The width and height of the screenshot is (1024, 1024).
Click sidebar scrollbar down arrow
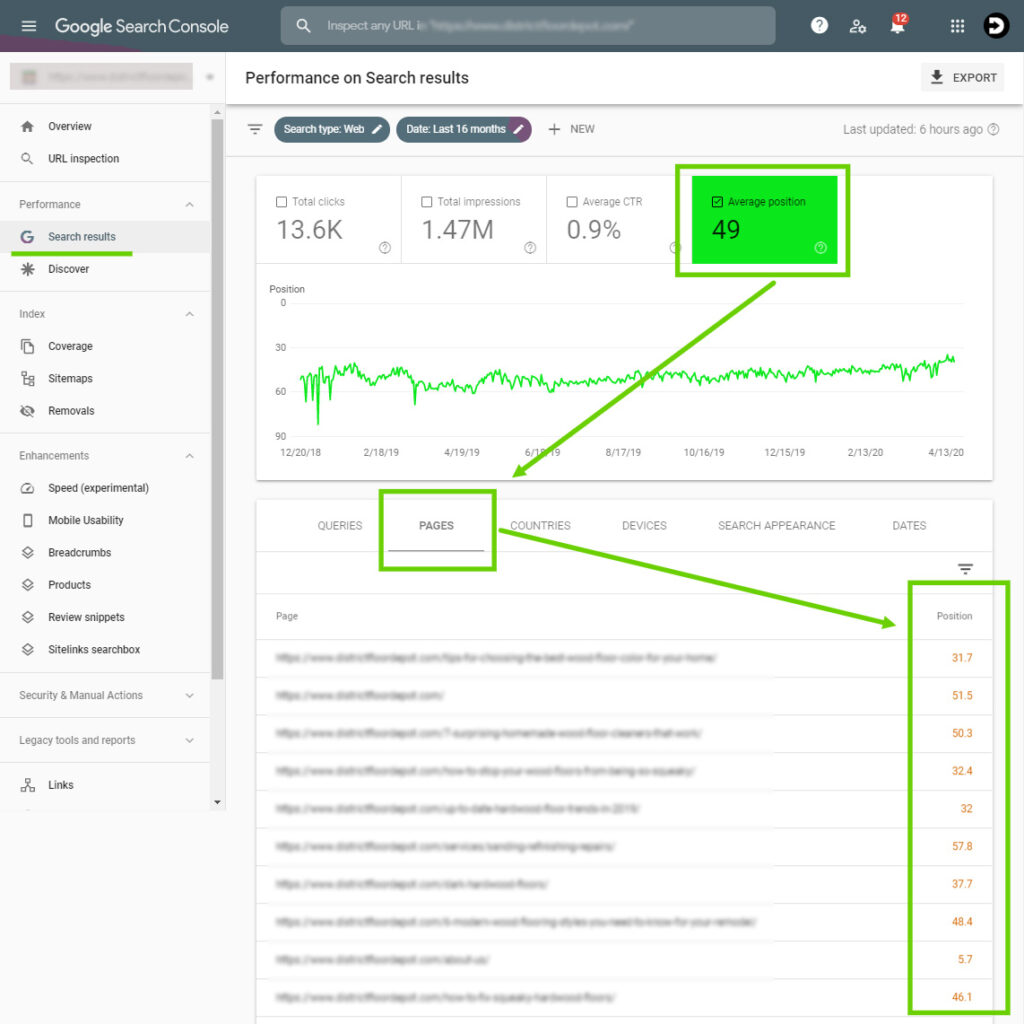click(x=217, y=803)
